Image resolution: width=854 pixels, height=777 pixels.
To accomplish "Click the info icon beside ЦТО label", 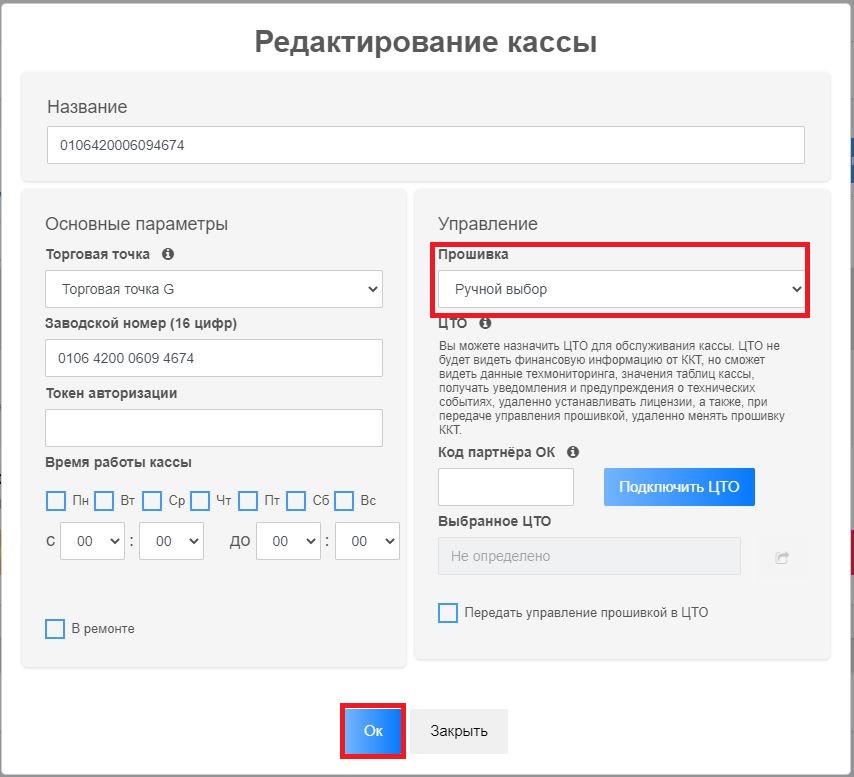I will 485,324.
